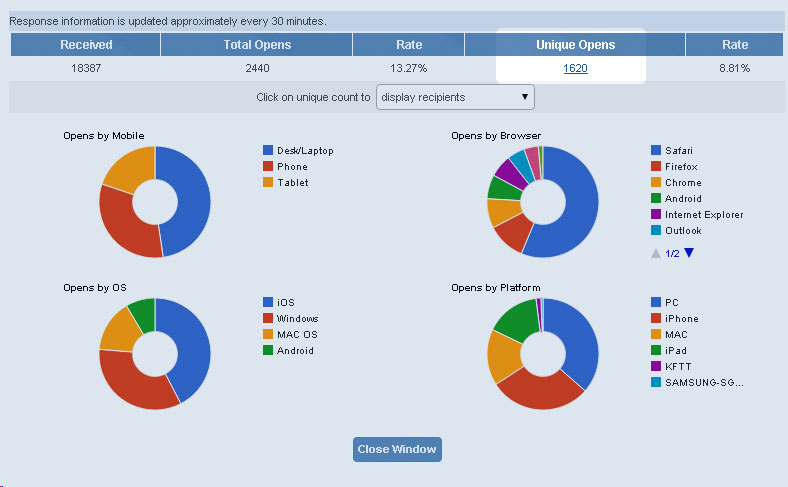Click the Windows legend entry

point(290,319)
